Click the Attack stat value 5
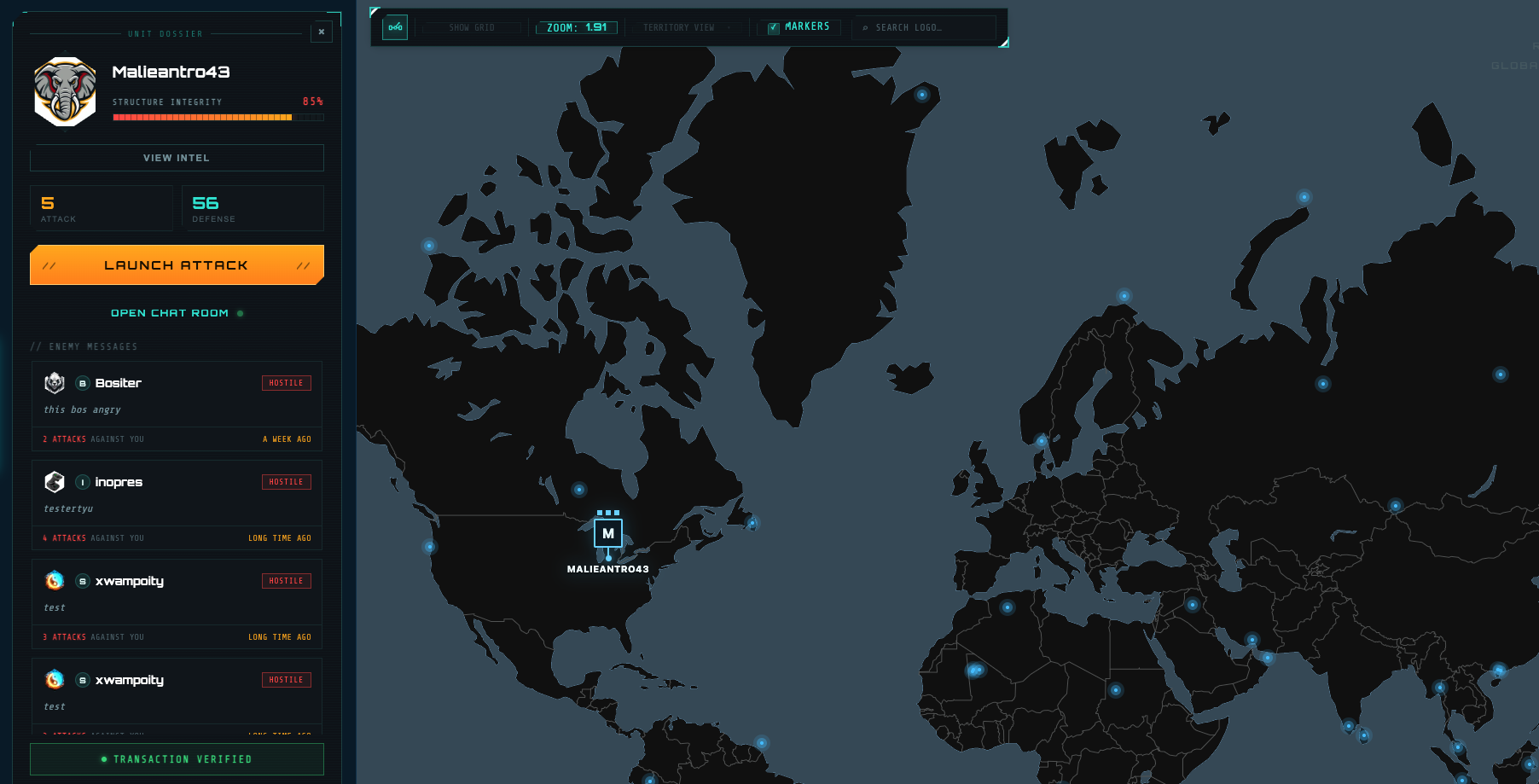Image resolution: width=1539 pixels, height=784 pixels. coord(48,203)
